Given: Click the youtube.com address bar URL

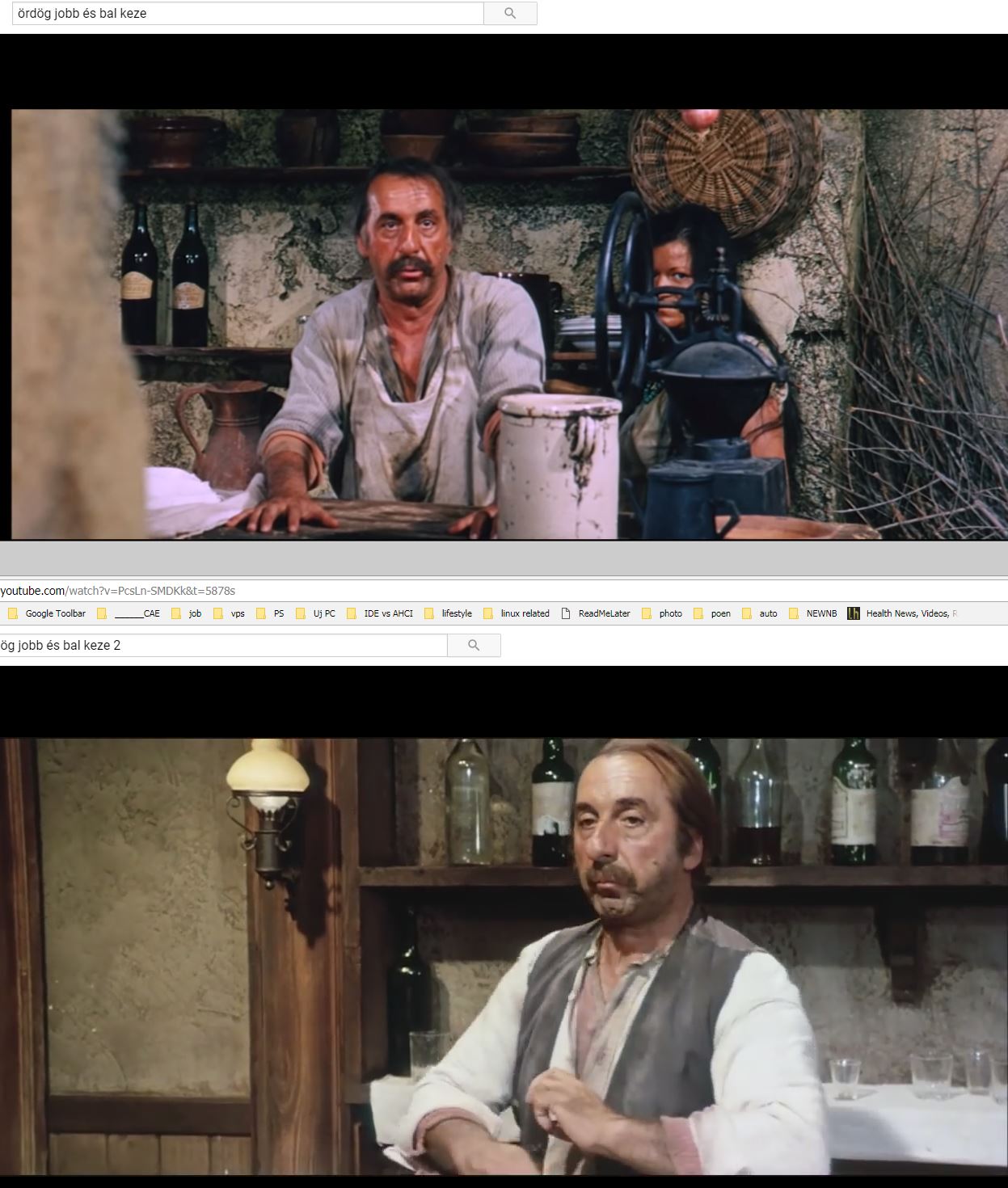Looking at the screenshot, I should pos(118,591).
